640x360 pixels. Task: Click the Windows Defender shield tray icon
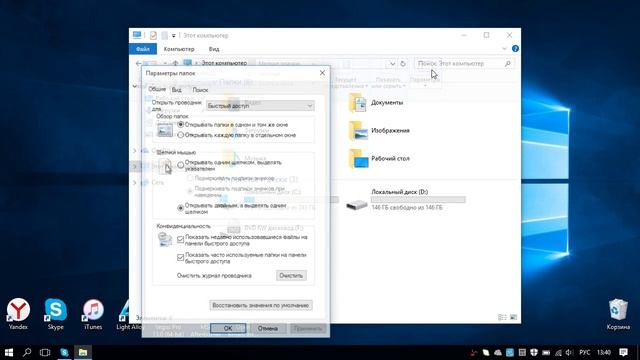point(534,353)
